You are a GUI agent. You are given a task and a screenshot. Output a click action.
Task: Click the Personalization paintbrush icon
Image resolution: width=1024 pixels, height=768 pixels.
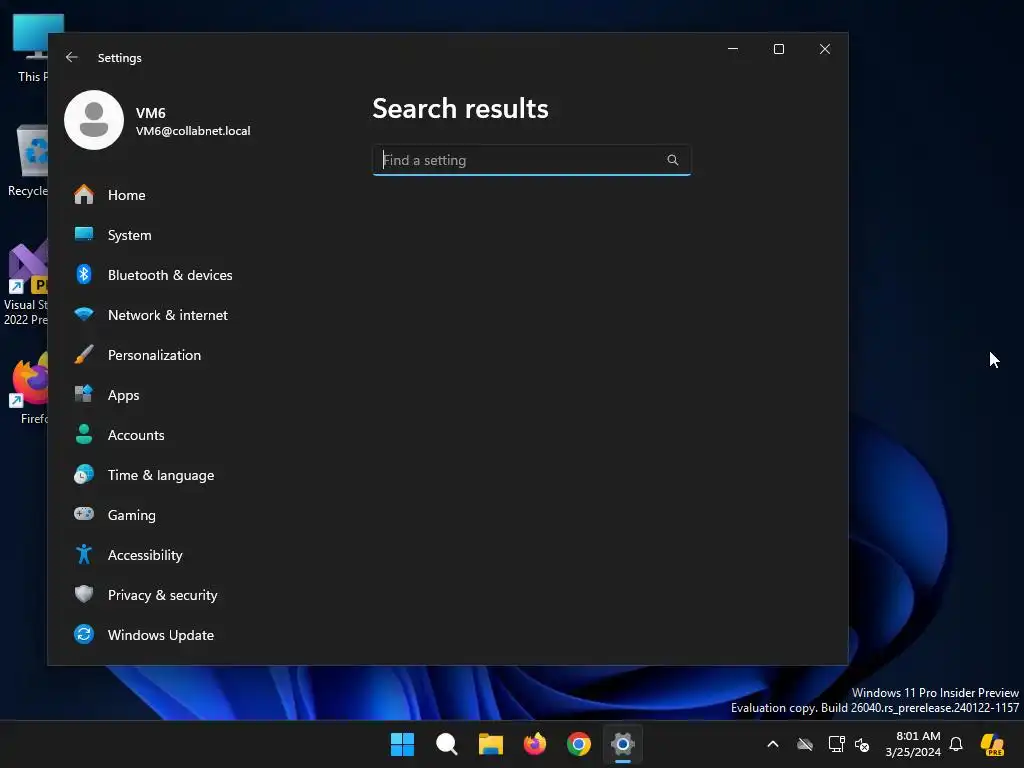click(x=84, y=355)
